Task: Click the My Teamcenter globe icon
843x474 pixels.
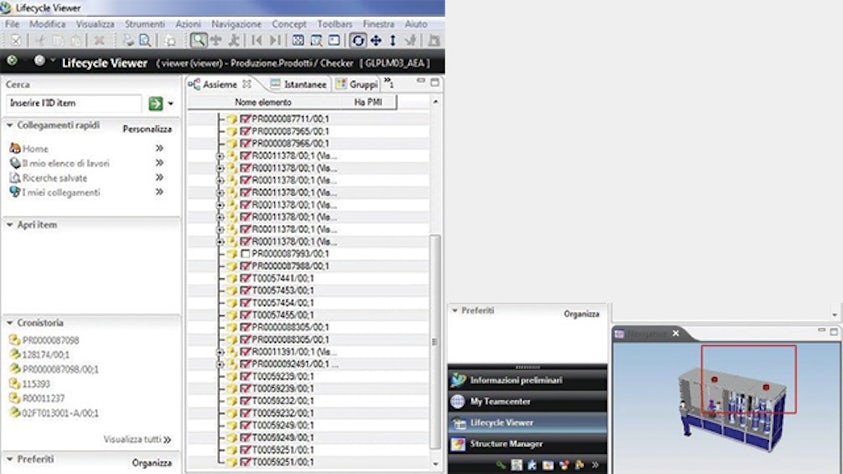Action: 458,401
